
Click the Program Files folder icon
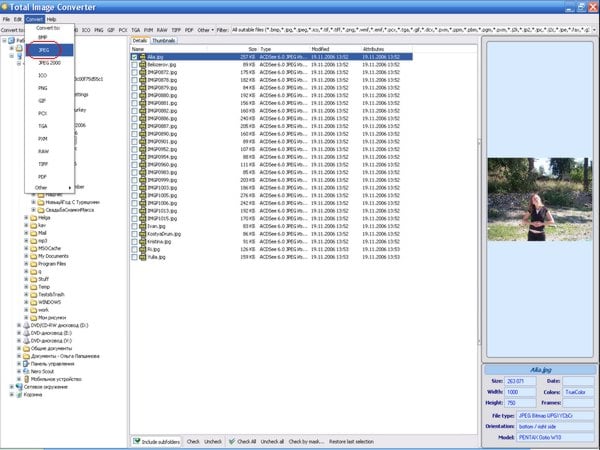coord(34,264)
